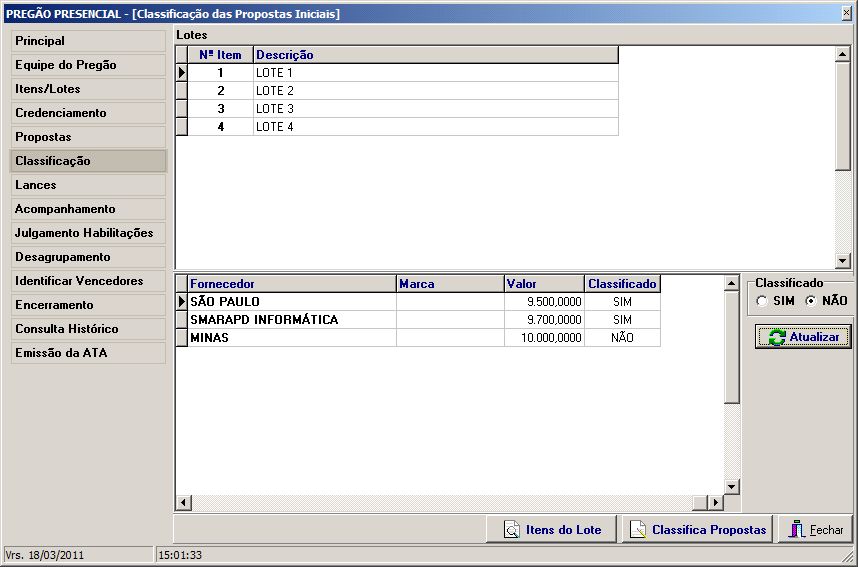Viewport: 858px width, 567px height.
Task: Click the Descrição column header
Action: click(436, 55)
